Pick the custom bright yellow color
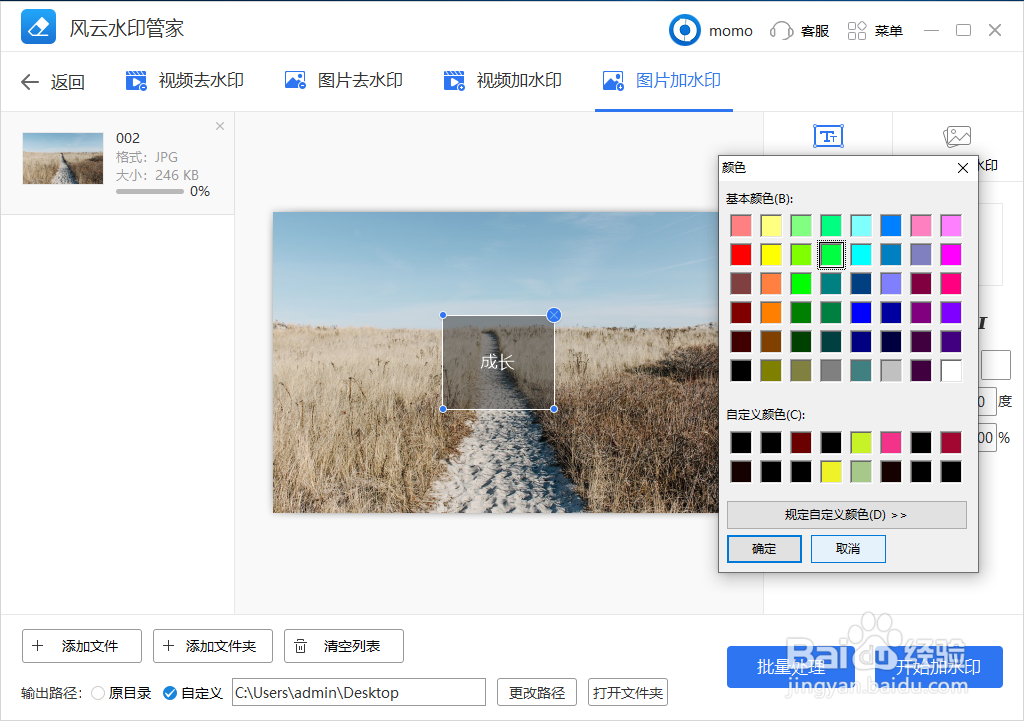 831,471
